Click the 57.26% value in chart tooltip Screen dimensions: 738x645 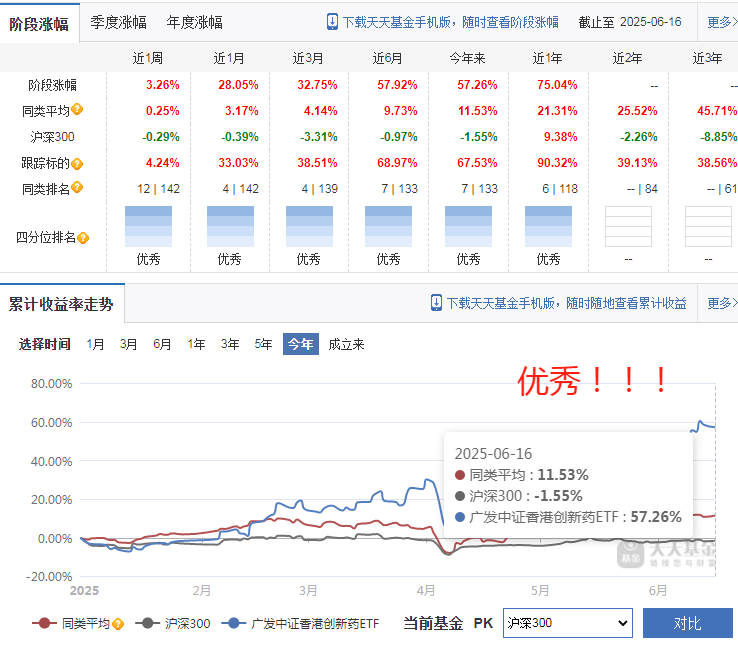coord(656,517)
